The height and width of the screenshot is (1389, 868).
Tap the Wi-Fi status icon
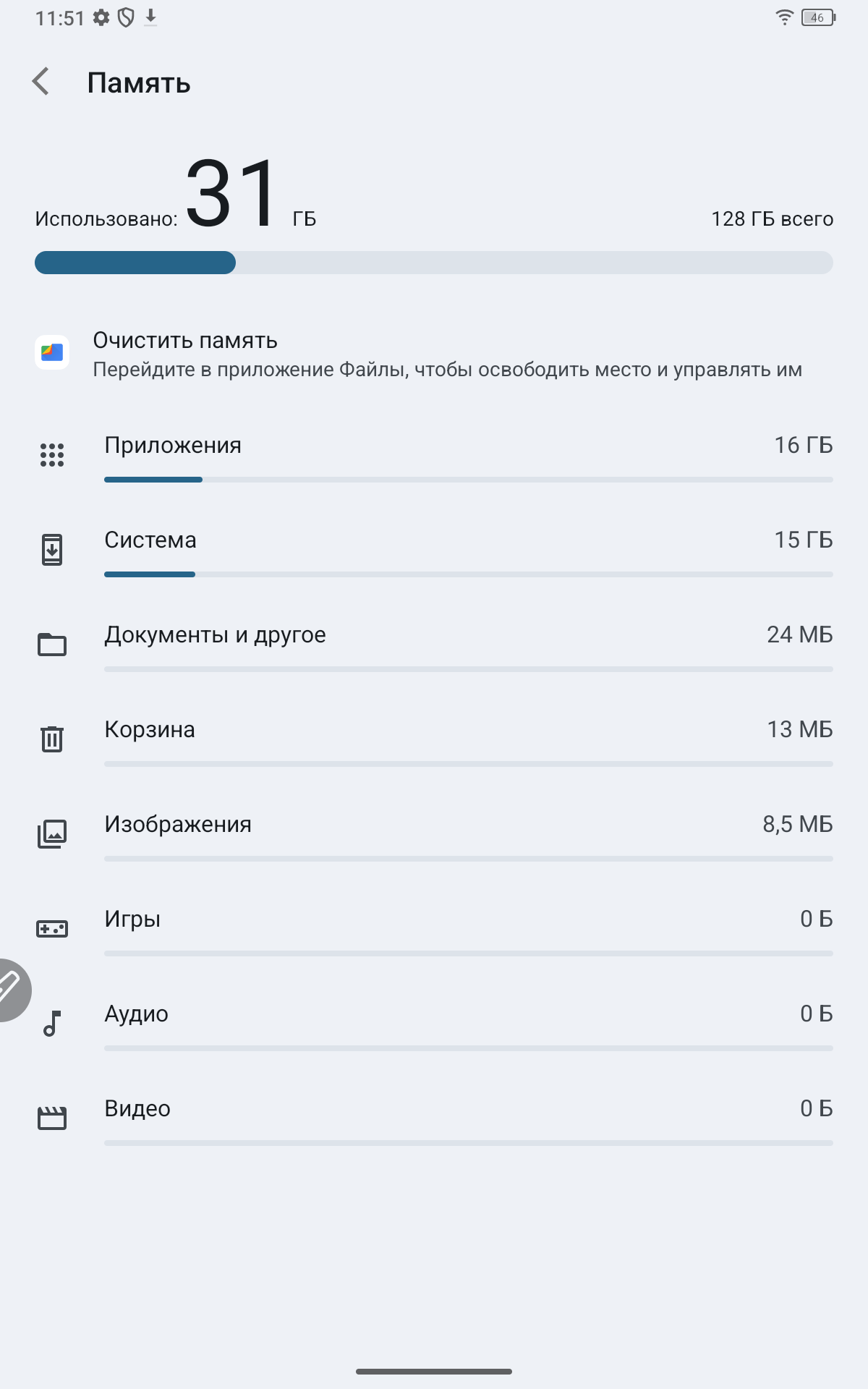coord(784,17)
